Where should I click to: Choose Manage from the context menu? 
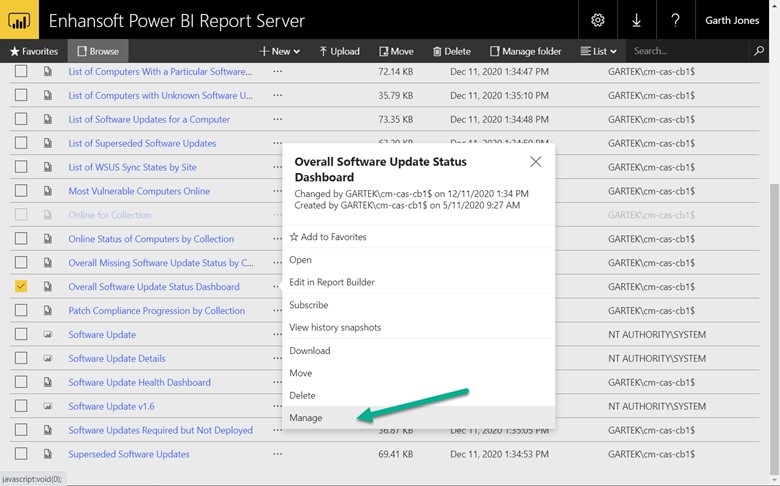click(x=306, y=418)
